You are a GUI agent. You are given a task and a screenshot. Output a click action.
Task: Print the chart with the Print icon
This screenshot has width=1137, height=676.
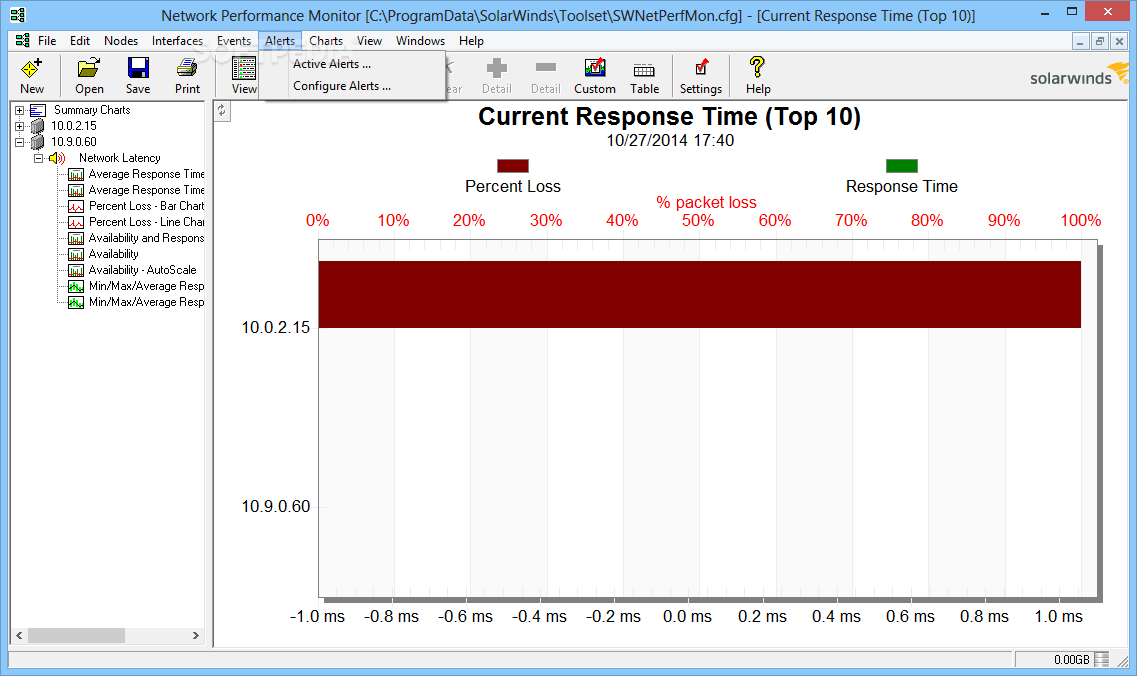point(187,68)
